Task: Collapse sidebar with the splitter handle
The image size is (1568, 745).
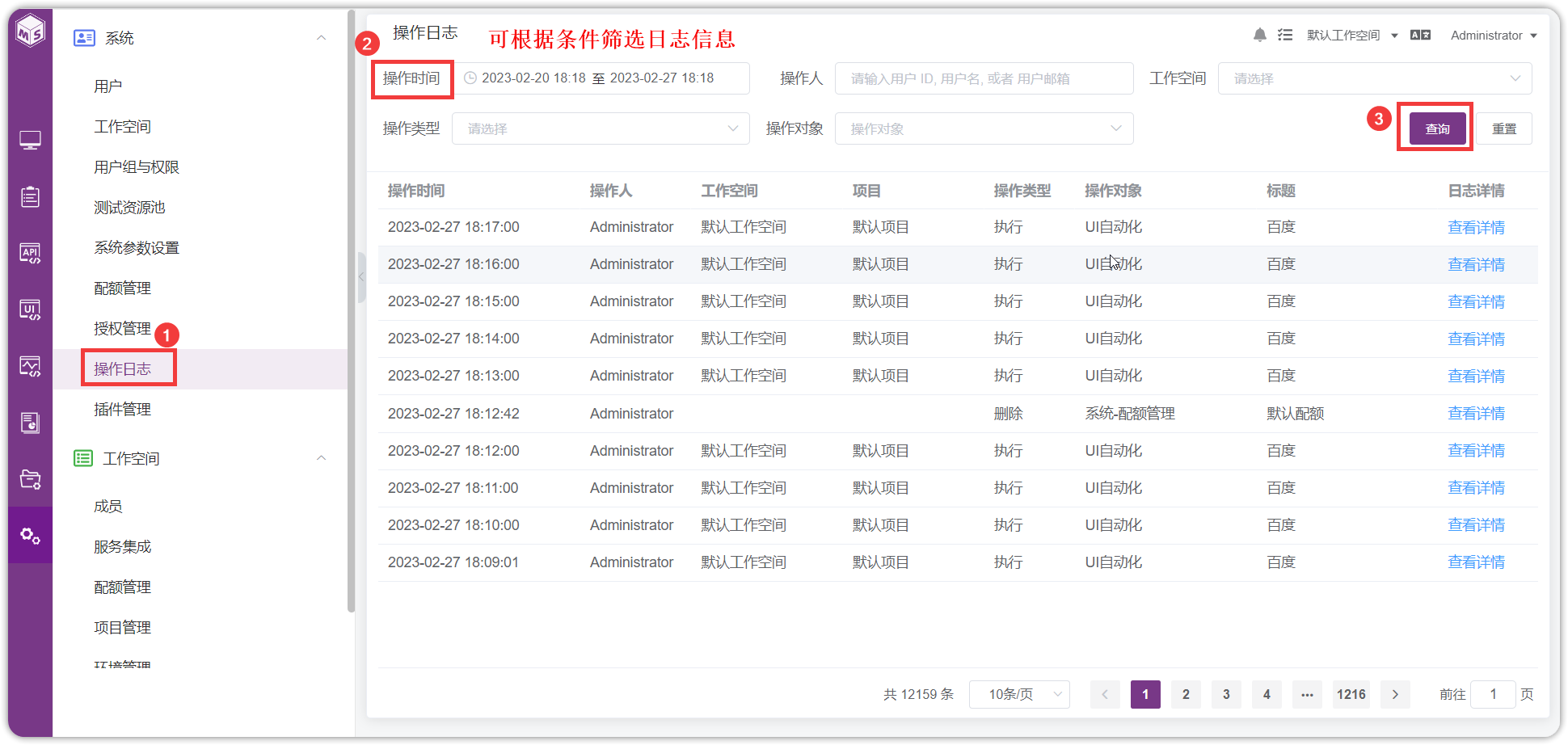Action: click(361, 276)
